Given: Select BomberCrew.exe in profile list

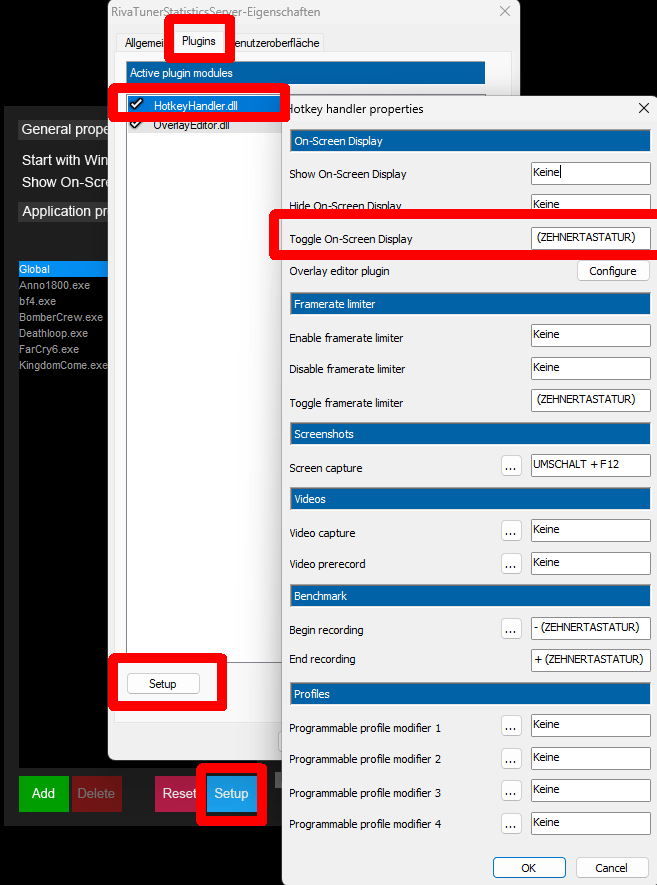Looking at the screenshot, I should coord(63,317).
